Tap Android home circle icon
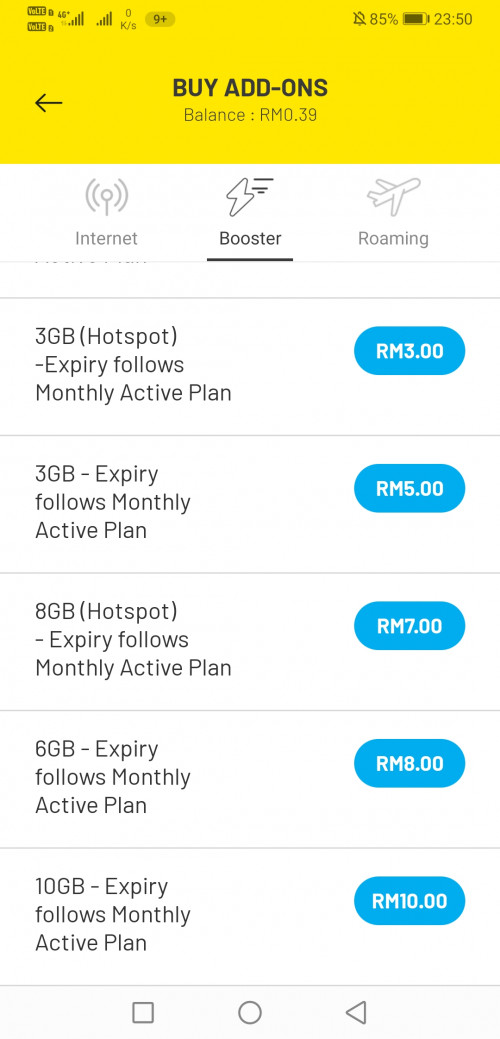Viewport: 500px width, 1039px height. 250,1012
